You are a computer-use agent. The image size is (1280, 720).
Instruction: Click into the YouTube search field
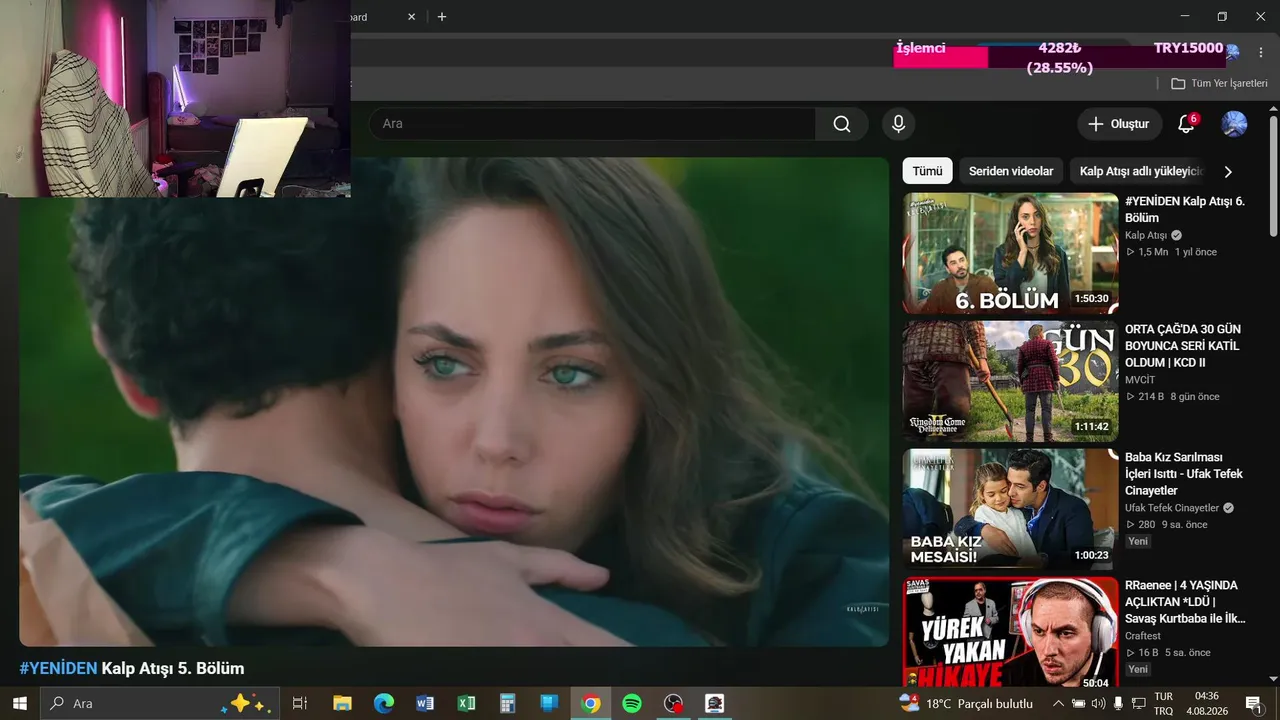coord(592,124)
